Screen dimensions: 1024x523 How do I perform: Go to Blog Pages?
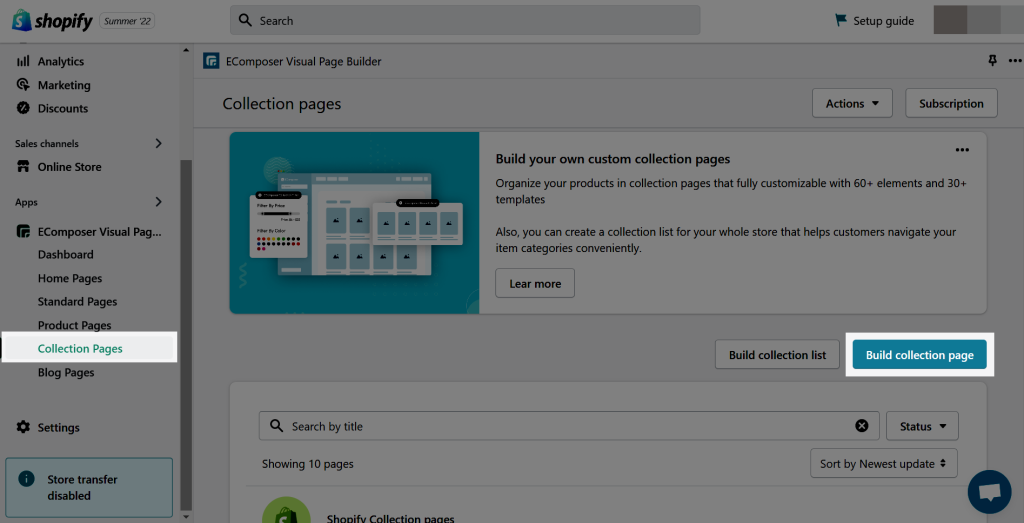66,372
